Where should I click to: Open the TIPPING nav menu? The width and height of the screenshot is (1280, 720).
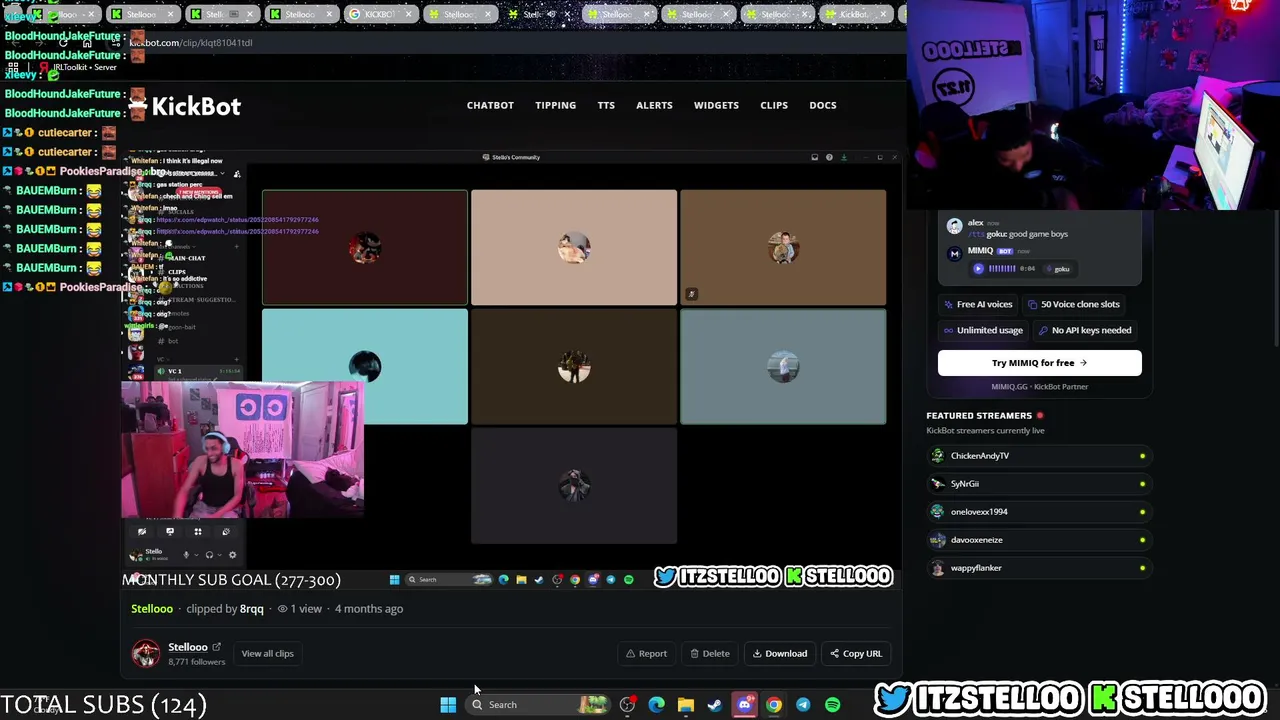click(x=555, y=105)
